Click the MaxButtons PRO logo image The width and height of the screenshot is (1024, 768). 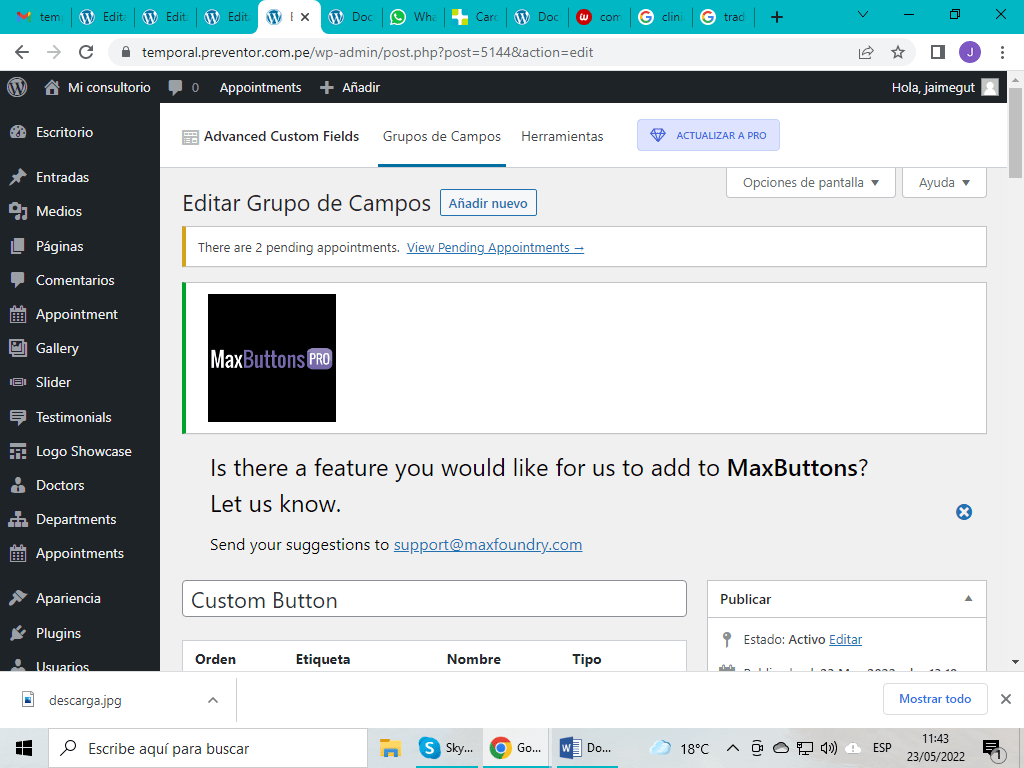(x=272, y=358)
